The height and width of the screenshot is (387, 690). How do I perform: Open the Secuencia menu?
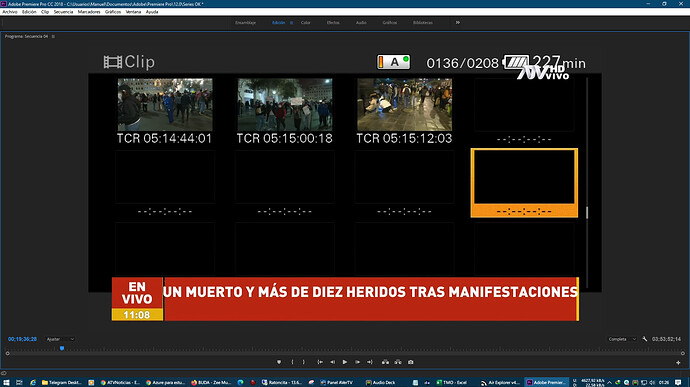coord(63,12)
